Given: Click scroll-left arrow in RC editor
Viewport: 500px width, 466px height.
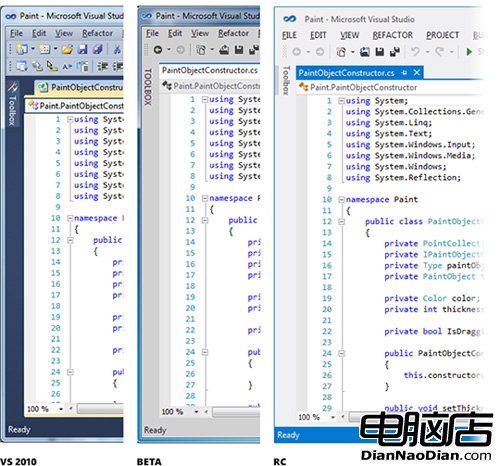Looking at the screenshot, I should click(x=343, y=417).
